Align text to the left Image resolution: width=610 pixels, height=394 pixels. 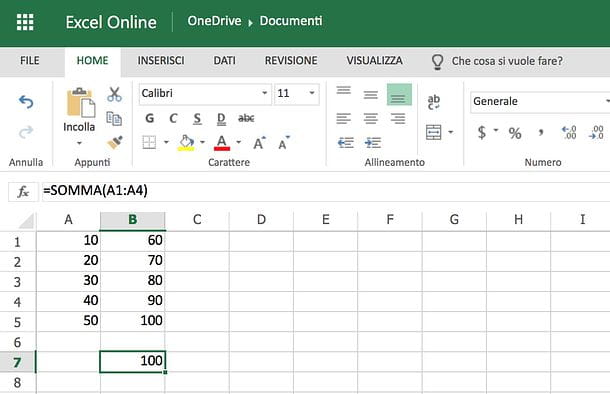[x=344, y=118]
